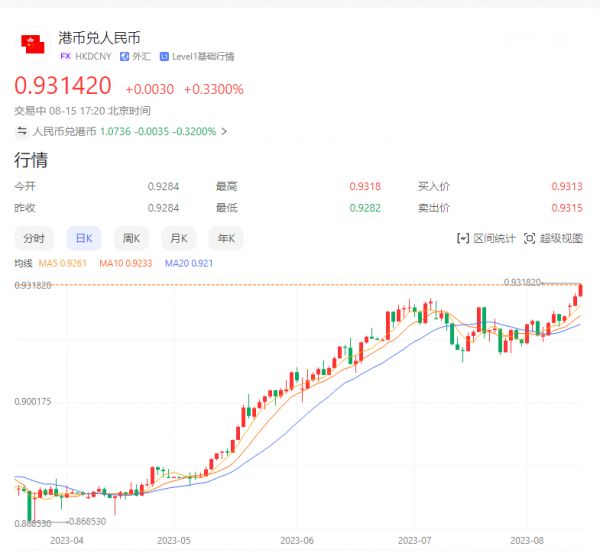Click the currency swap arrows icon

22,131
